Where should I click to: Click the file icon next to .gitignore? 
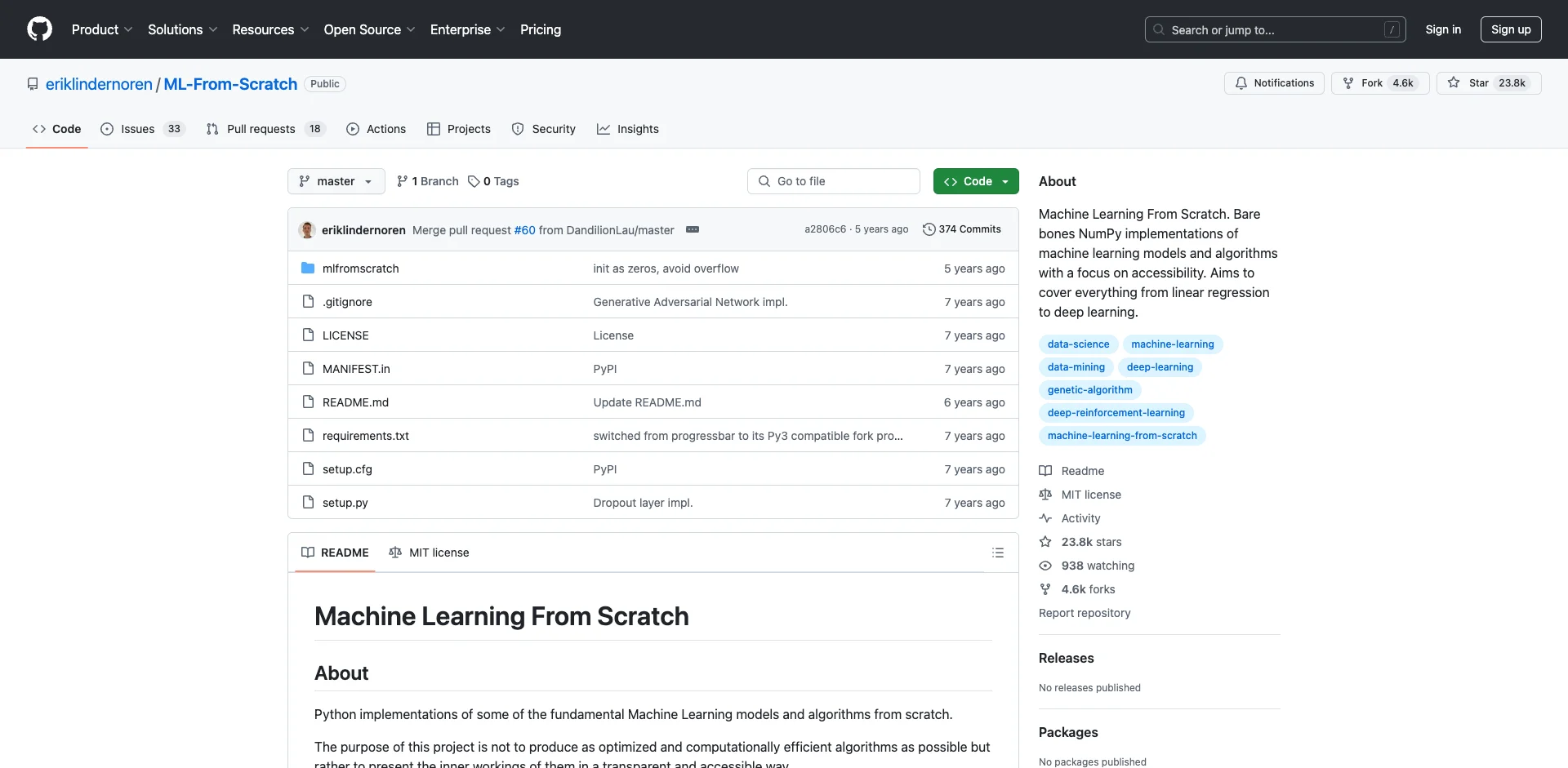308,301
